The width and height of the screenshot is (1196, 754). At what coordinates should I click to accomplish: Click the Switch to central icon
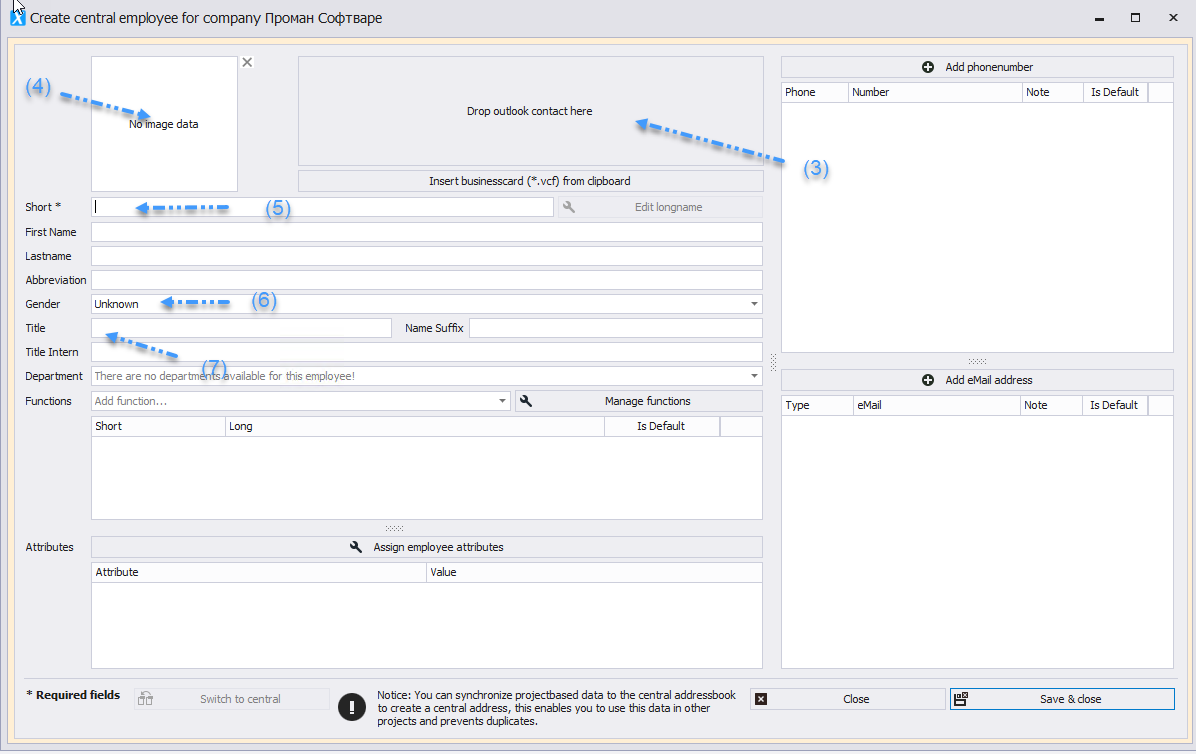coord(146,699)
